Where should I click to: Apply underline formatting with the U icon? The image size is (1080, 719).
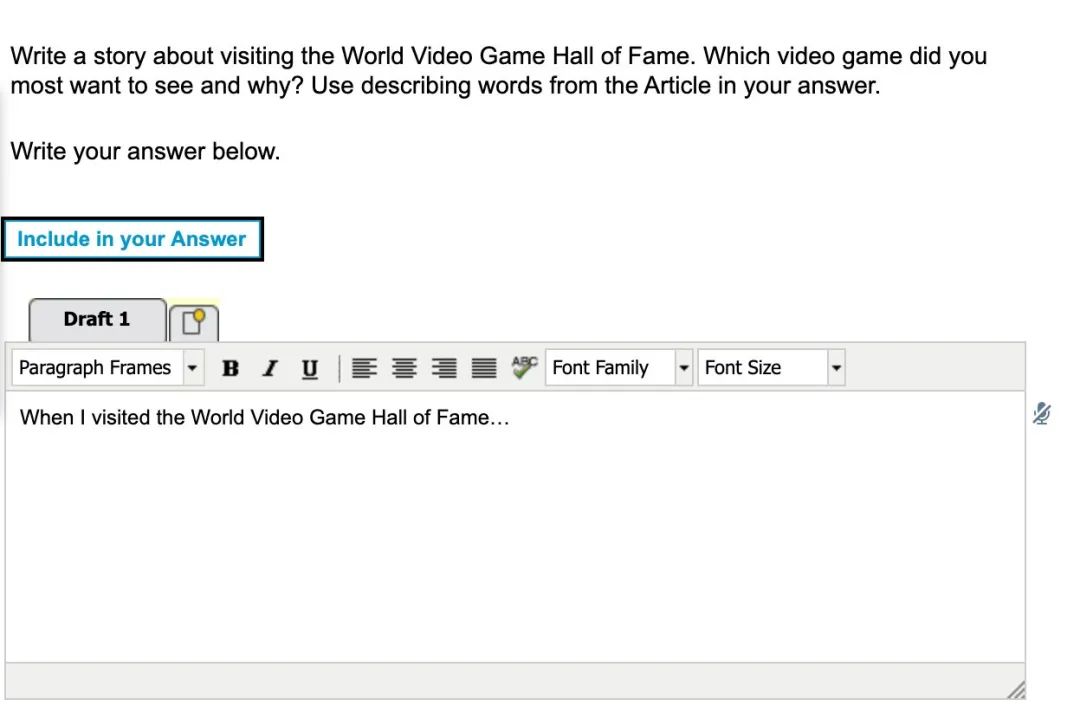click(x=310, y=368)
